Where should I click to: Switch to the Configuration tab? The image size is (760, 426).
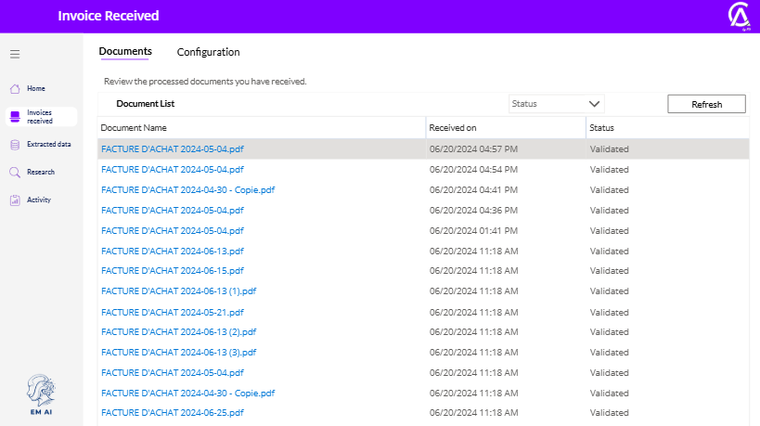pos(208,52)
